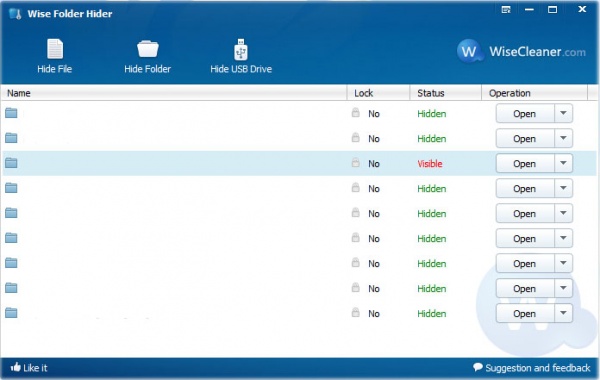This screenshot has height=380, width=600.
Task: Click the padlock icon in fifth row
Action: click(355, 212)
